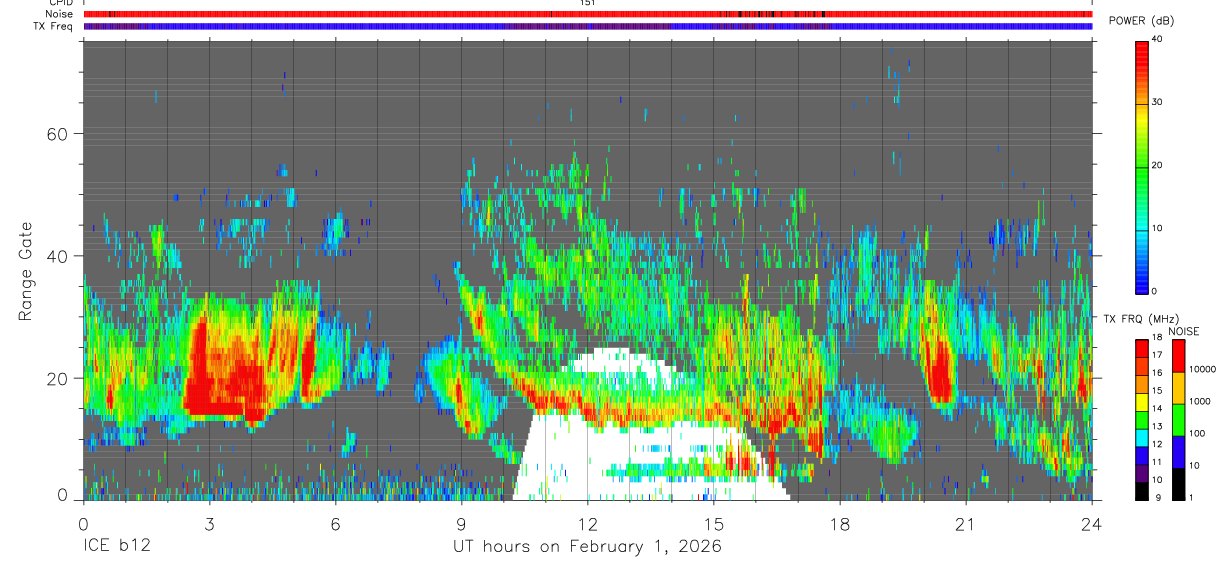This screenshot has width=1228, height=567.
Task: Click the 12 hour tick on time axis
Action: (x=588, y=523)
